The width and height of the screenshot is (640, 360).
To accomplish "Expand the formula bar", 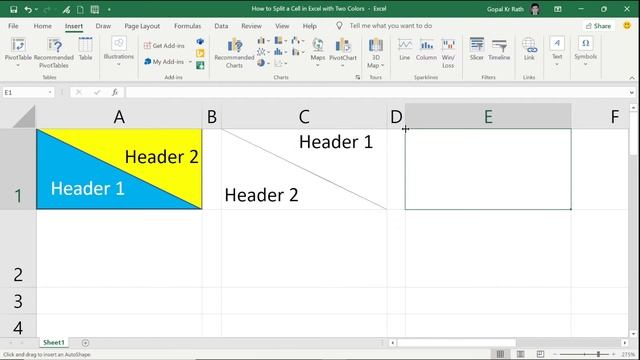I will point(631,93).
